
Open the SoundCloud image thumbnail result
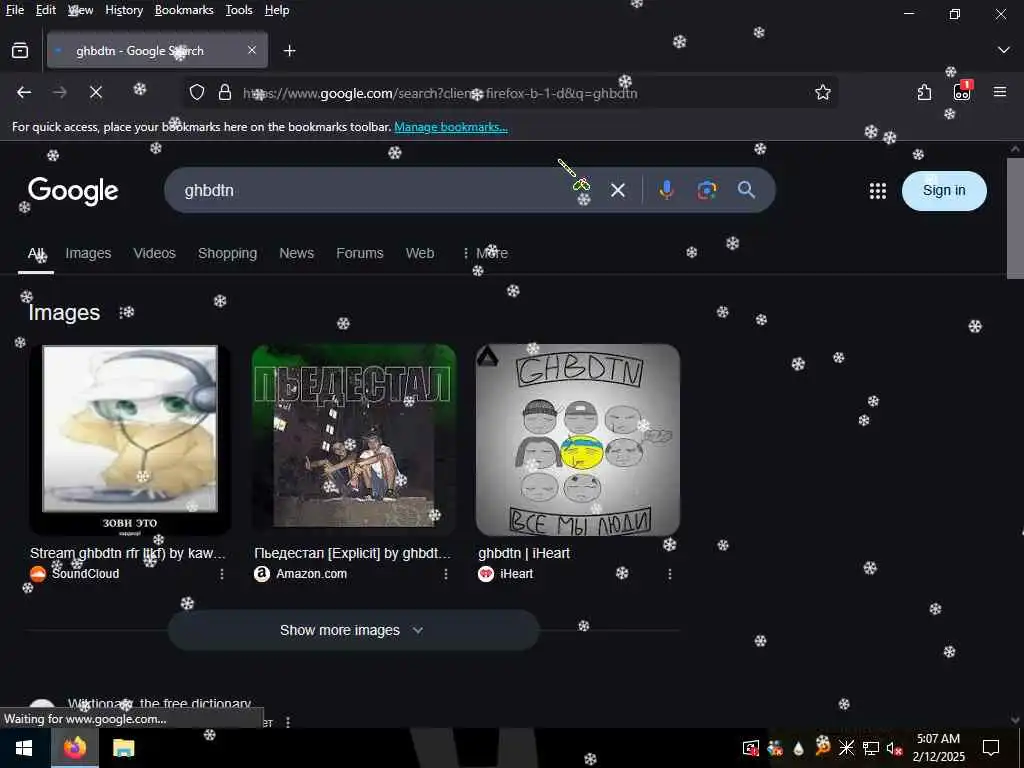(x=130, y=440)
